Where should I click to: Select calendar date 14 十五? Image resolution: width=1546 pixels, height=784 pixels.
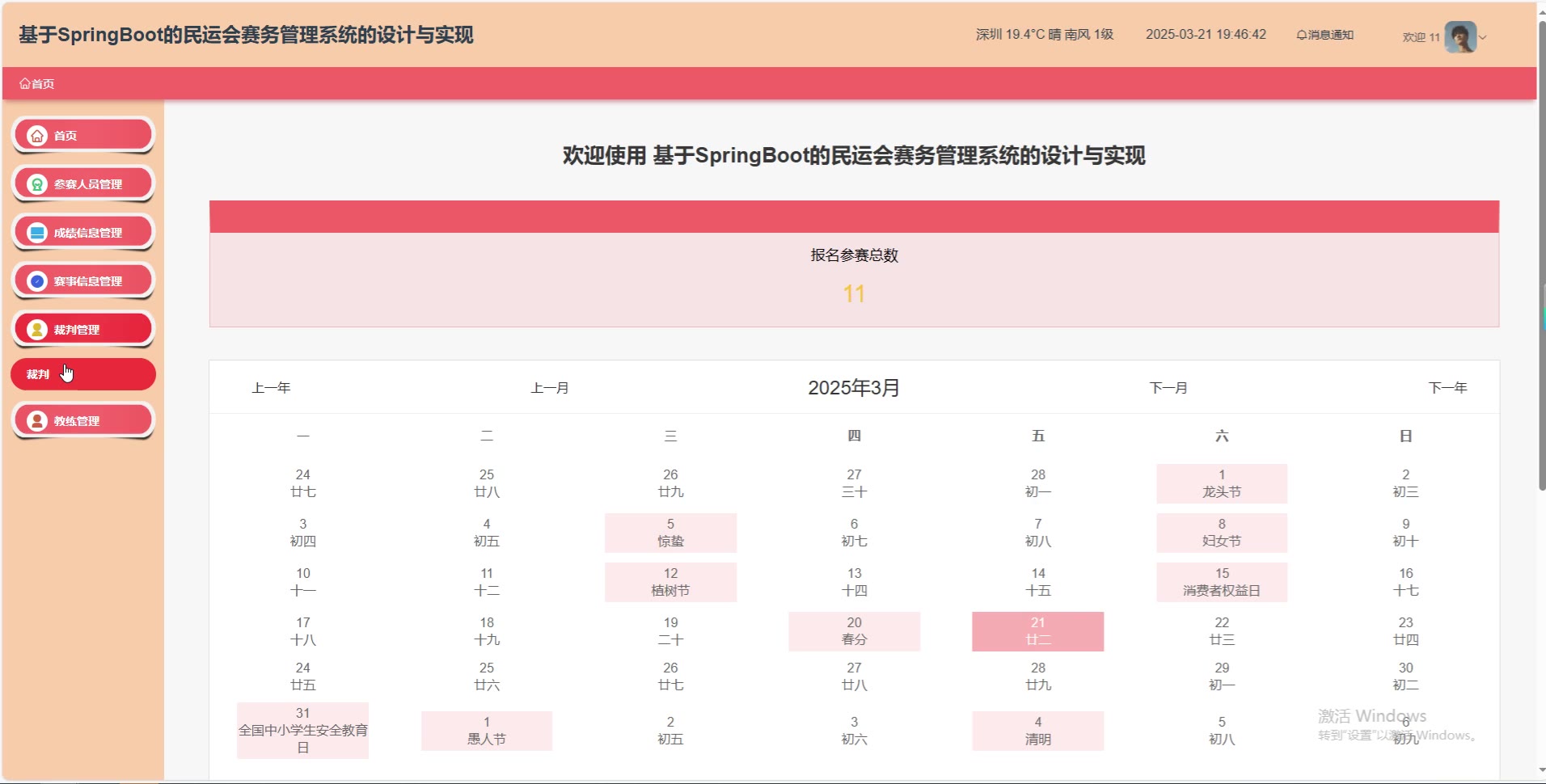pyautogui.click(x=1037, y=582)
